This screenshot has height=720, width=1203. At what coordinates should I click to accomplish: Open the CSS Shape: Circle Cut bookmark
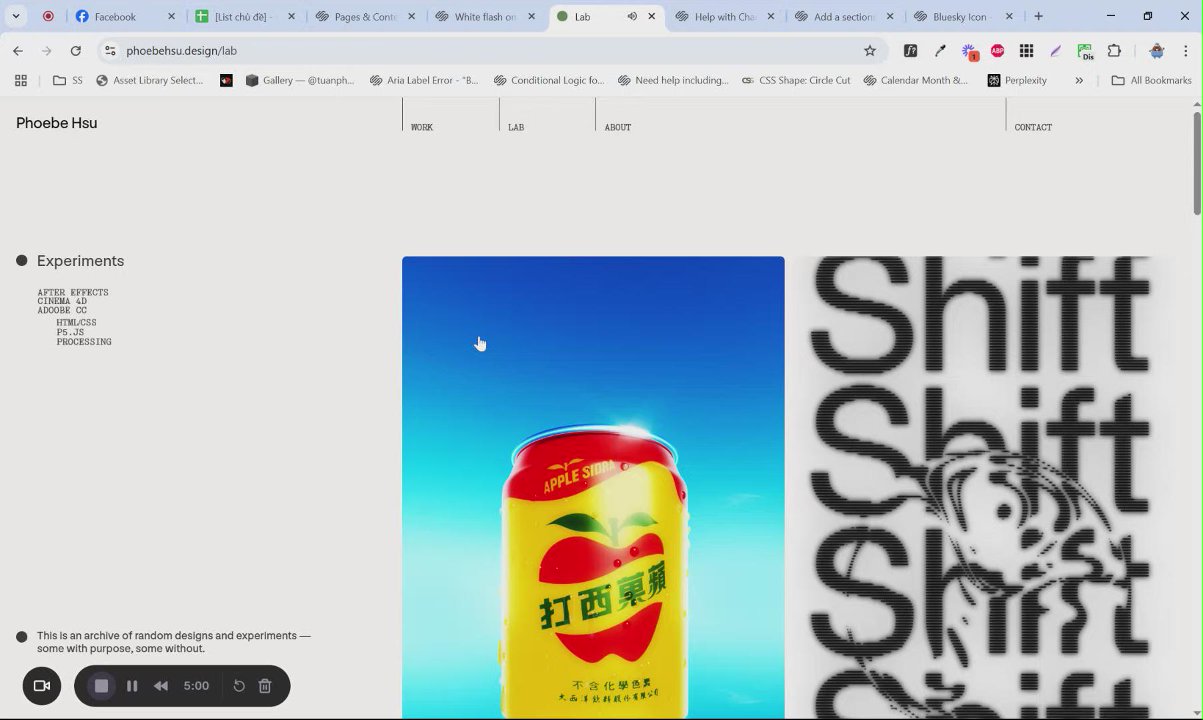click(796, 80)
